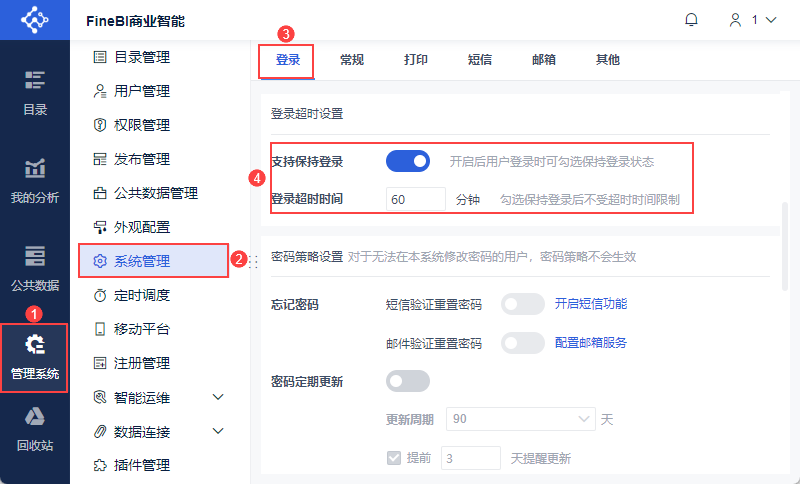Click the 登录超时时间 input field
This screenshot has width=800, height=484.
pos(415,199)
